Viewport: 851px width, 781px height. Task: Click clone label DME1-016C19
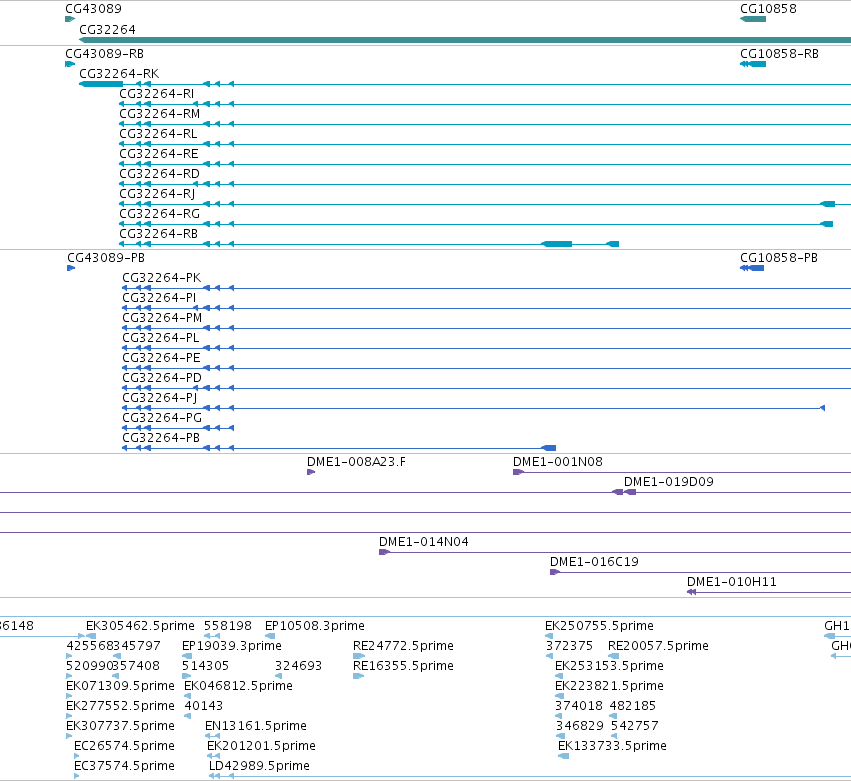click(x=594, y=562)
